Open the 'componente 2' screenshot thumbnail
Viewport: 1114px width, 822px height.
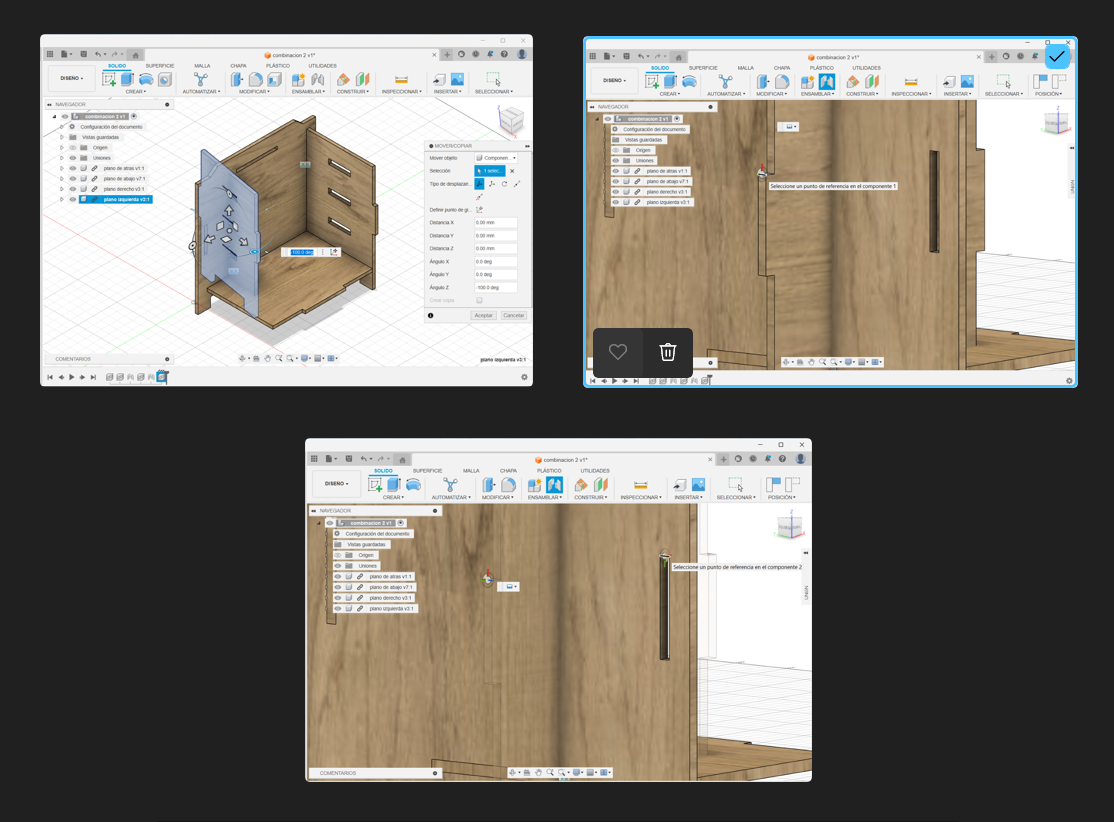point(558,610)
